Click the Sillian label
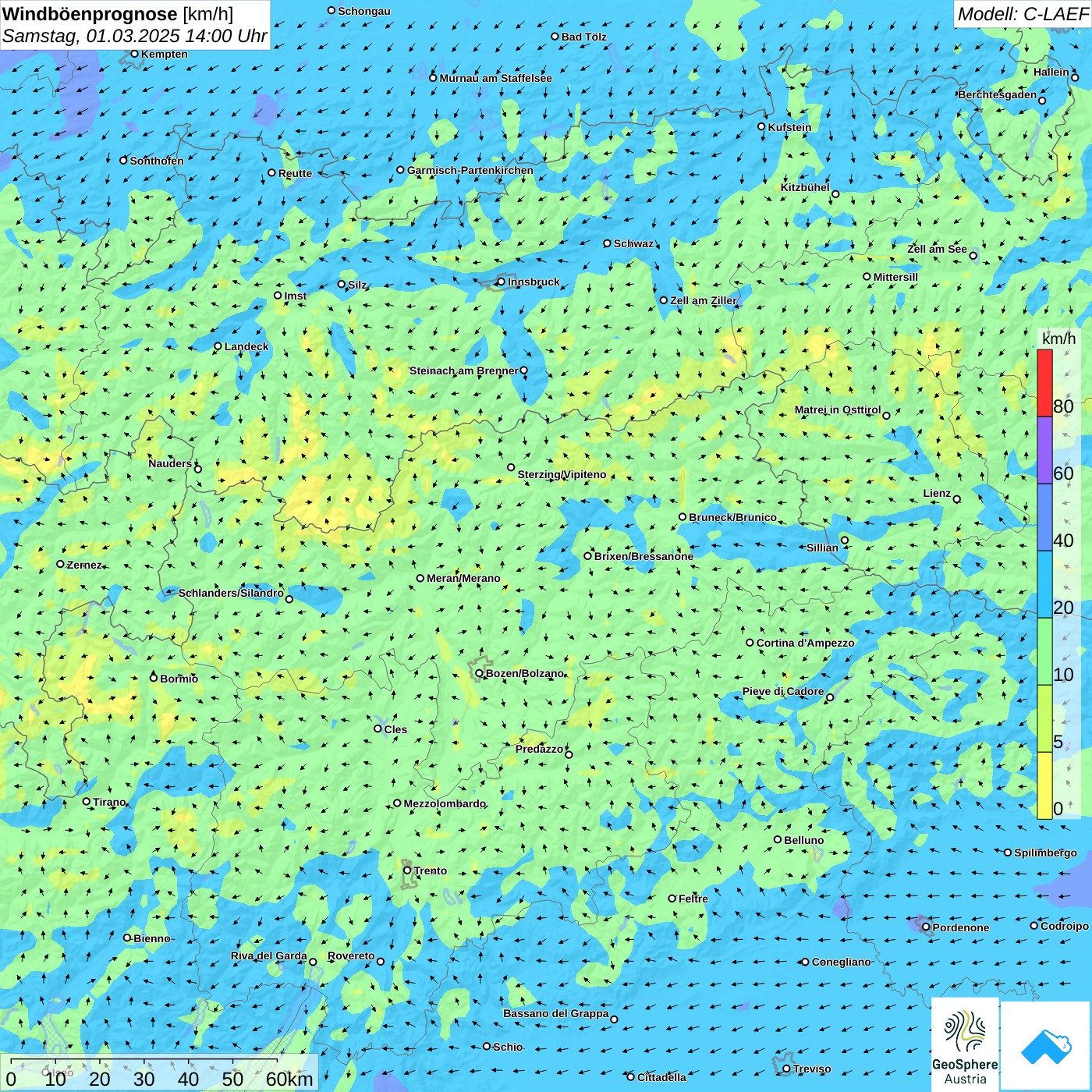The height and width of the screenshot is (1092, 1092). 822,548
